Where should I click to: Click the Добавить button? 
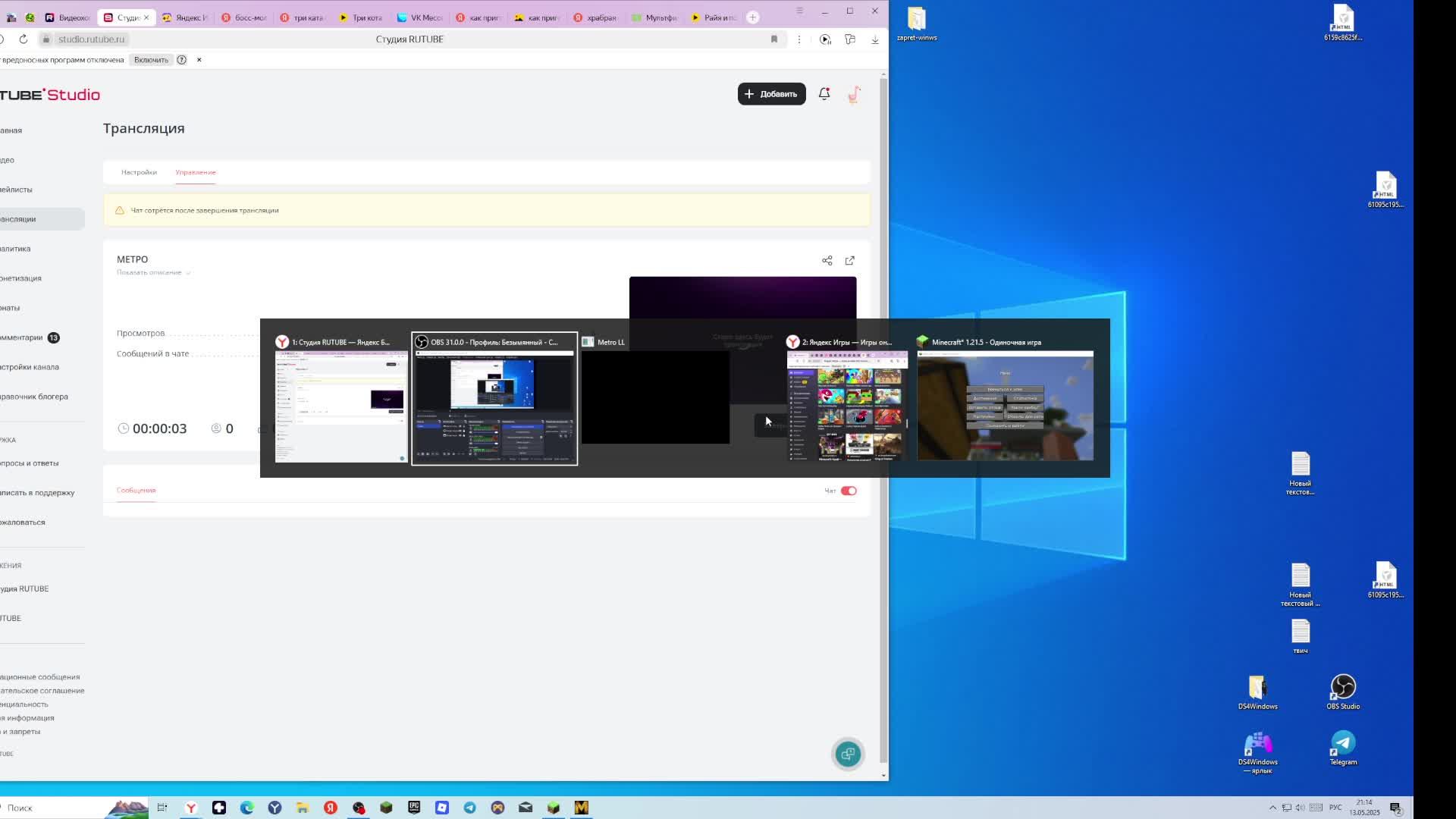pyautogui.click(x=771, y=94)
